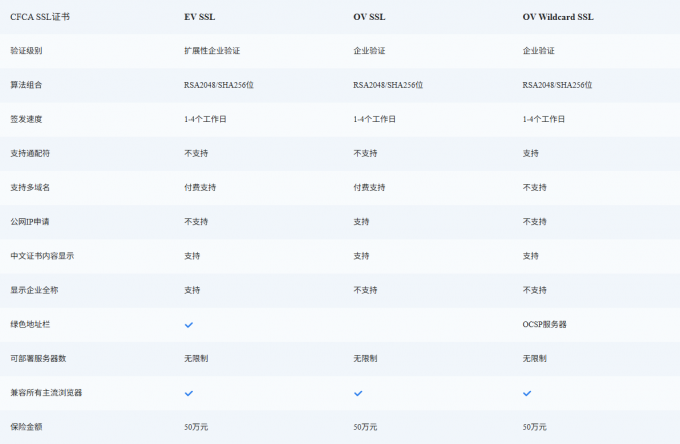The height and width of the screenshot is (444, 680).
Task: Click 企业验证 under OV Wildcard SSL column
Action: 538,51
